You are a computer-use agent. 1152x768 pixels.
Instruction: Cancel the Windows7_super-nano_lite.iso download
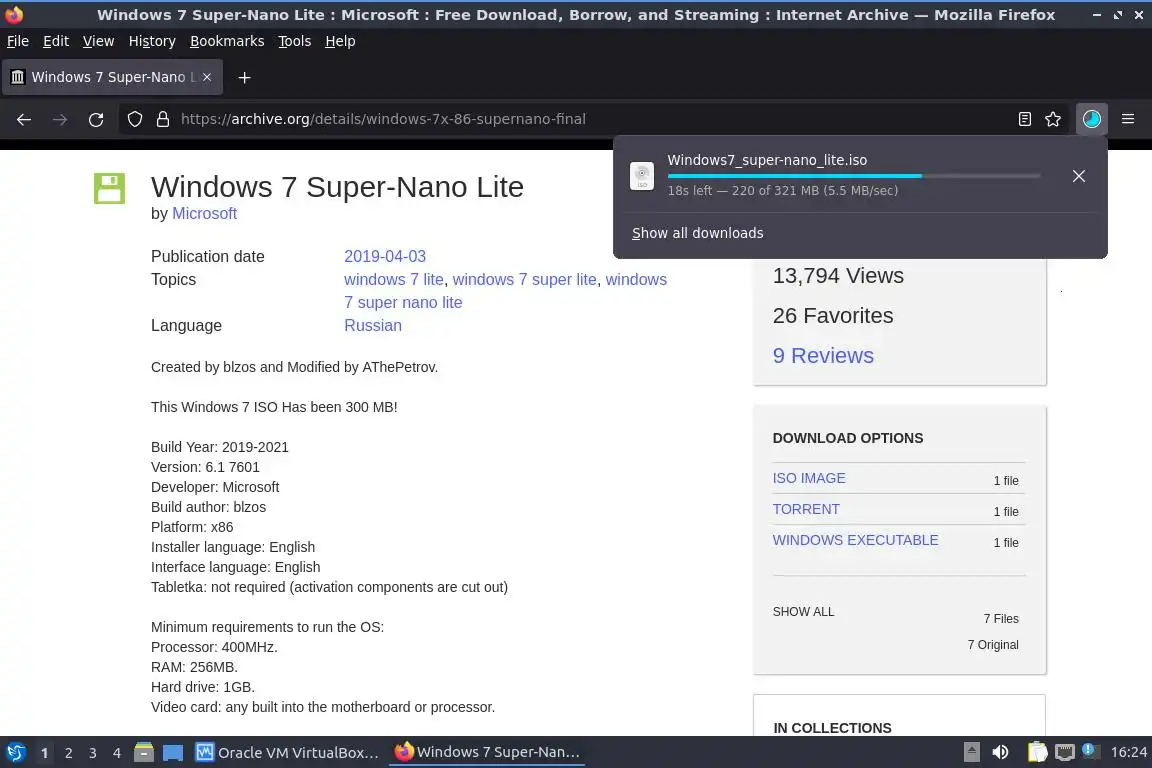click(x=1078, y=176)
